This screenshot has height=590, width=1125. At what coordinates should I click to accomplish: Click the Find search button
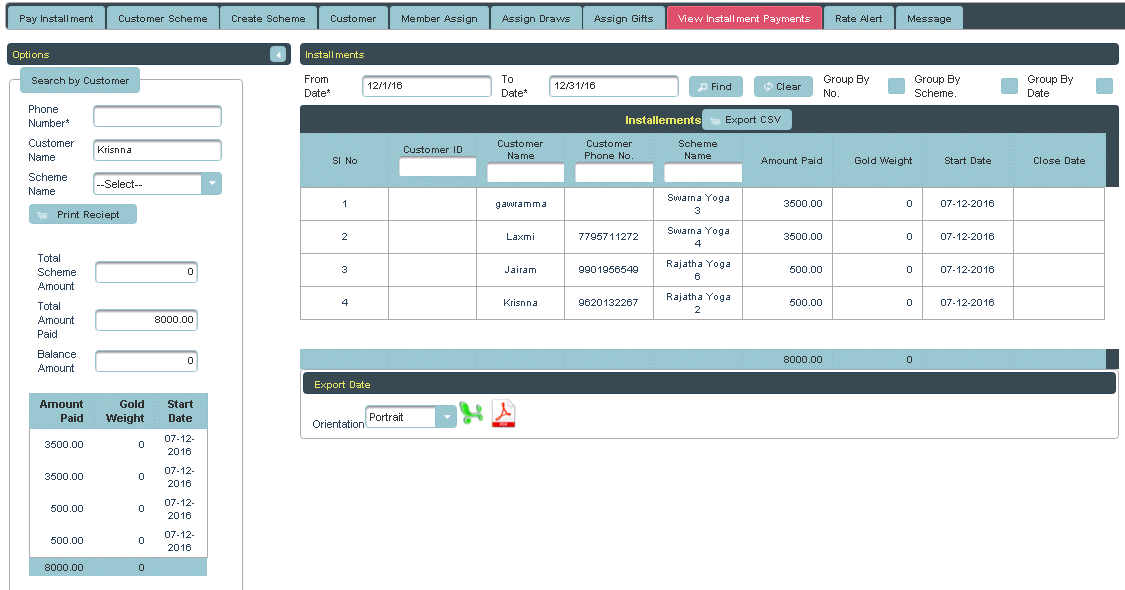point(715,87)
